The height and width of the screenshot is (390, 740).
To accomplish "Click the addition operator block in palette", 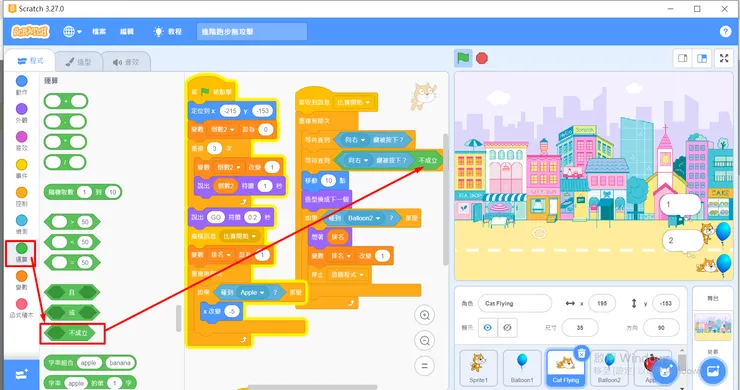I will (66, 101).
